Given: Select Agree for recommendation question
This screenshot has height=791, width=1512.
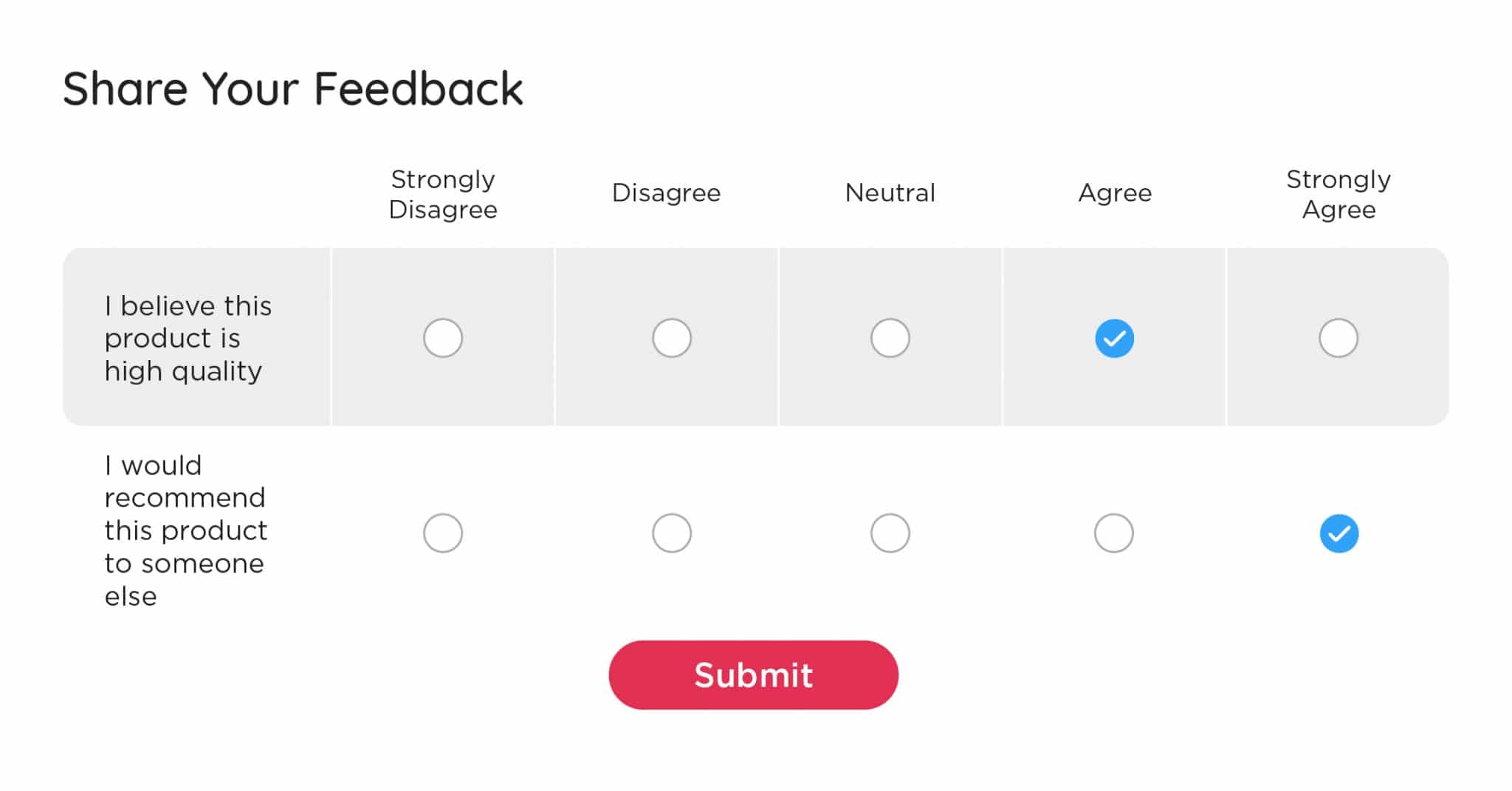Looking at the screenshot, I should pyautogui.click(x=1115, y=532).
